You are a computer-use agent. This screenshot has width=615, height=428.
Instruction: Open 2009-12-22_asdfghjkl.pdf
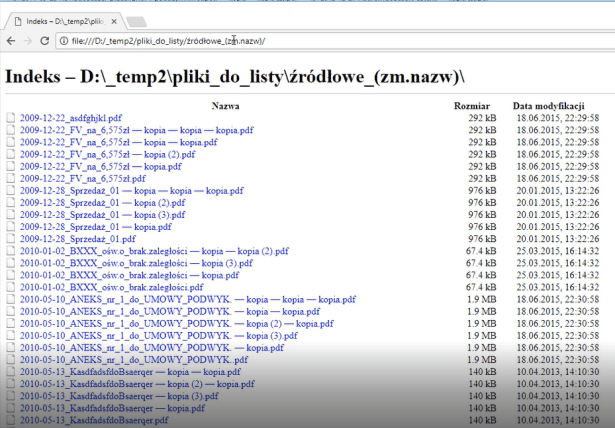pos(71,118)
